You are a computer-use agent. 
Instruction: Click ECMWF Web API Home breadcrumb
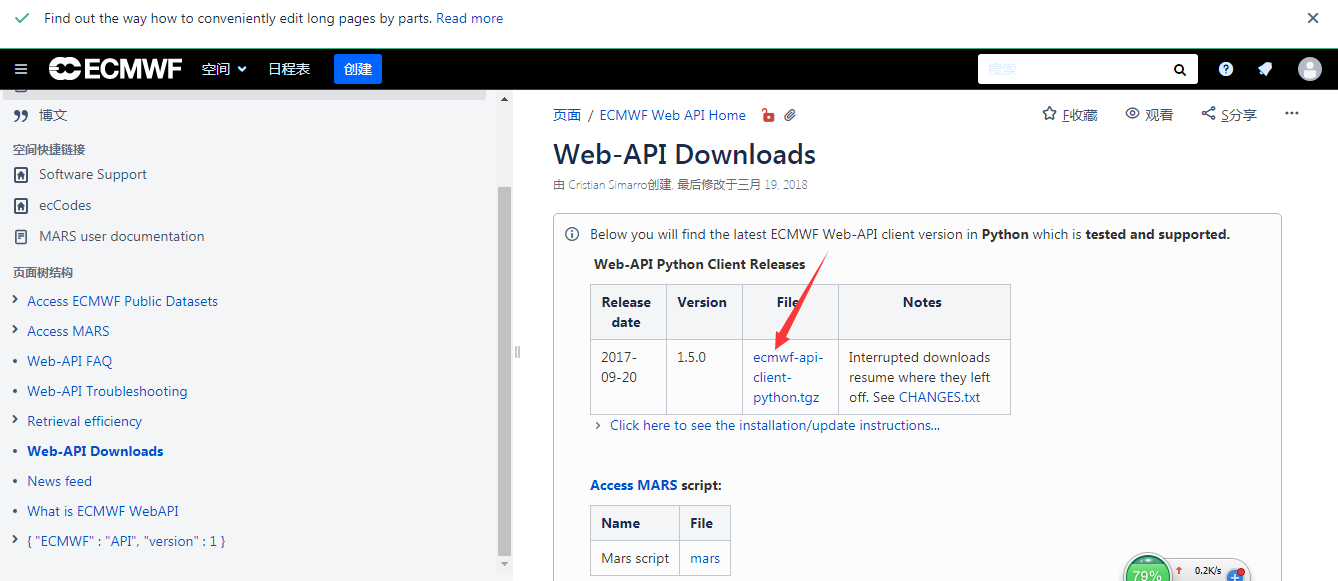[x=673, y=115]
